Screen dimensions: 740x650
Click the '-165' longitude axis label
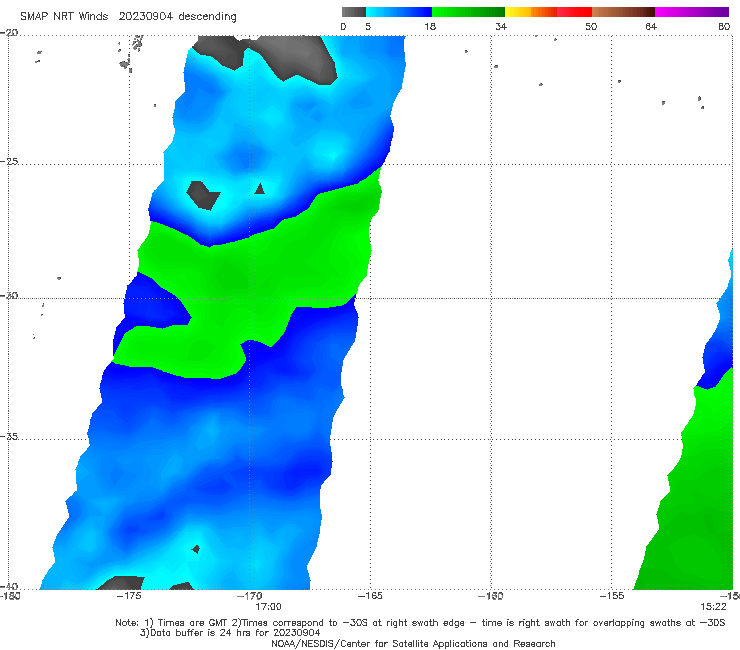click(370, 596)
